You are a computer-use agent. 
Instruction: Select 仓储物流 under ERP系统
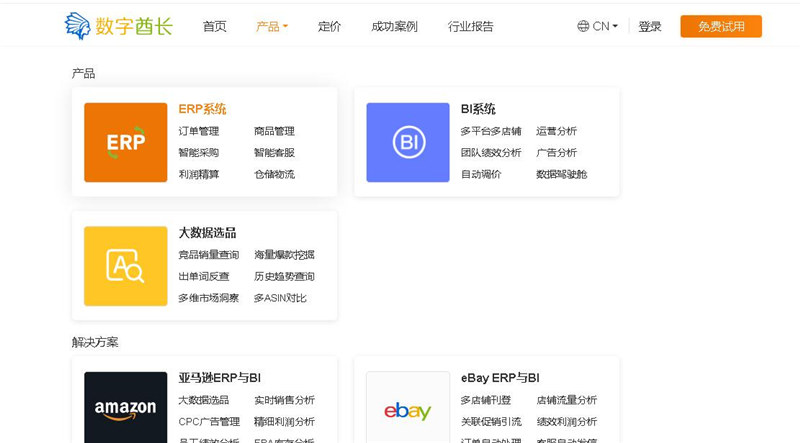pyautogui.click(x=274, y=174)
